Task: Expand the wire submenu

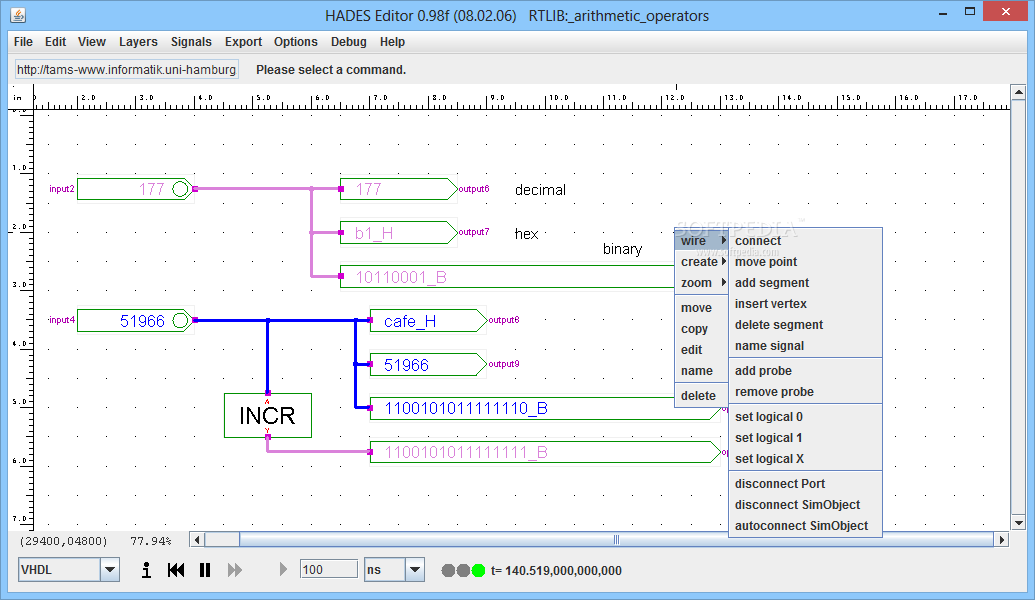Action: [x=701, y=241]
